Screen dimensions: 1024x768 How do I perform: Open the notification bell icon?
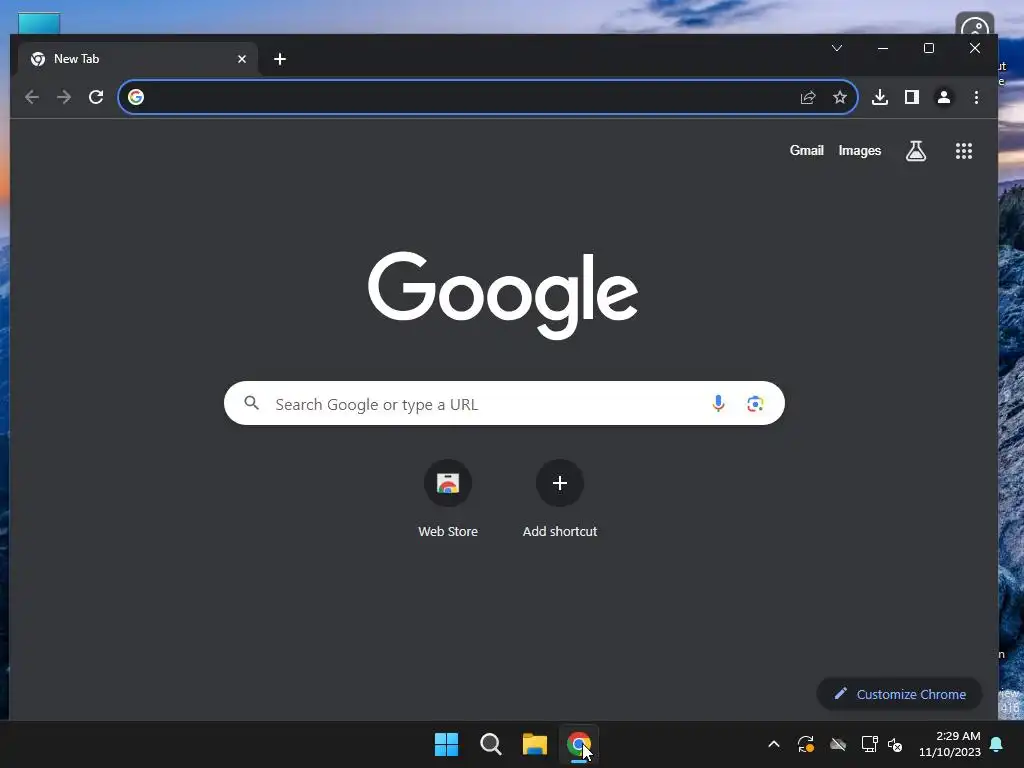pos(997,744)
